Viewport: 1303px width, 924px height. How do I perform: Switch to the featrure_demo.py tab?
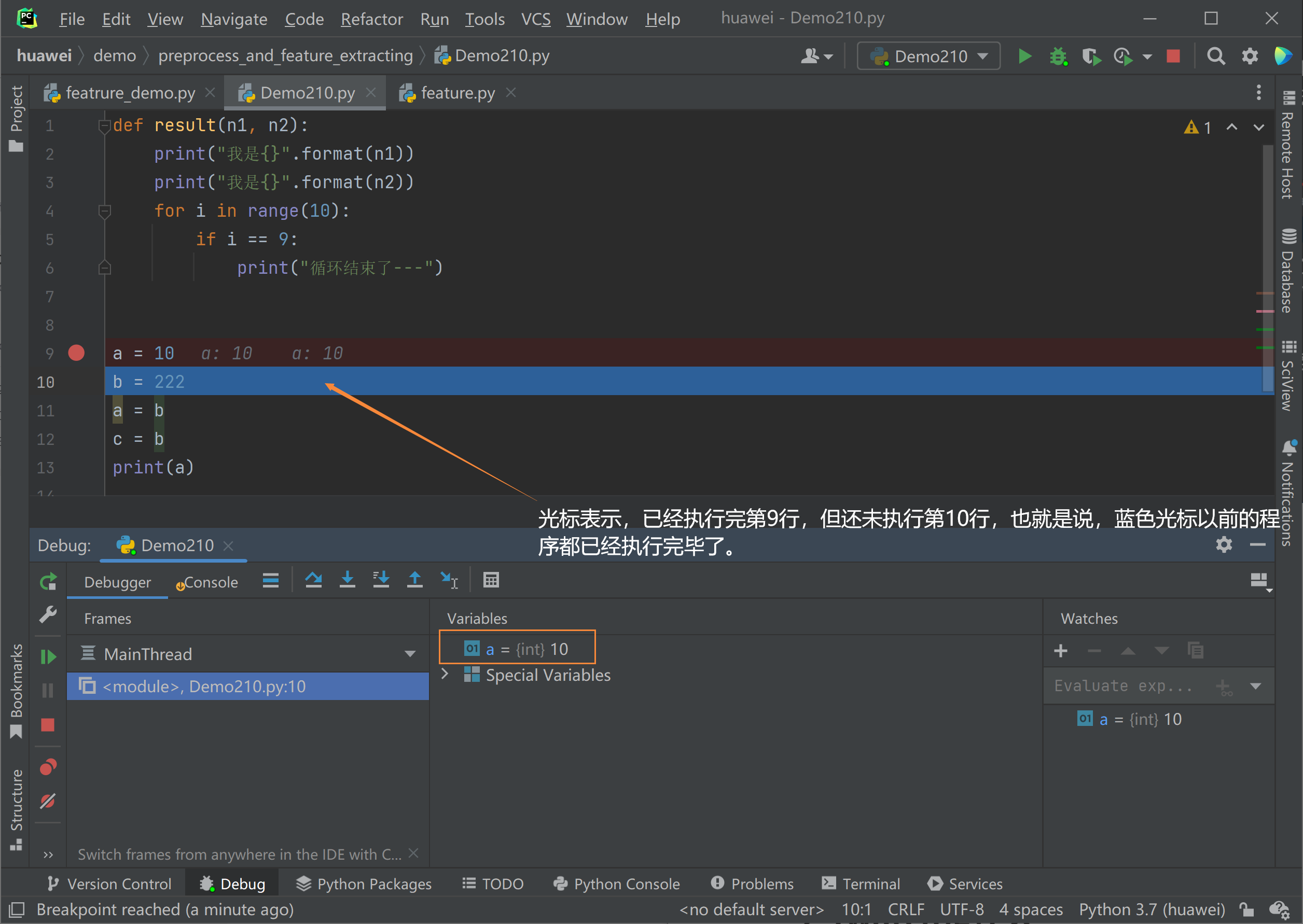coord(130,92)
